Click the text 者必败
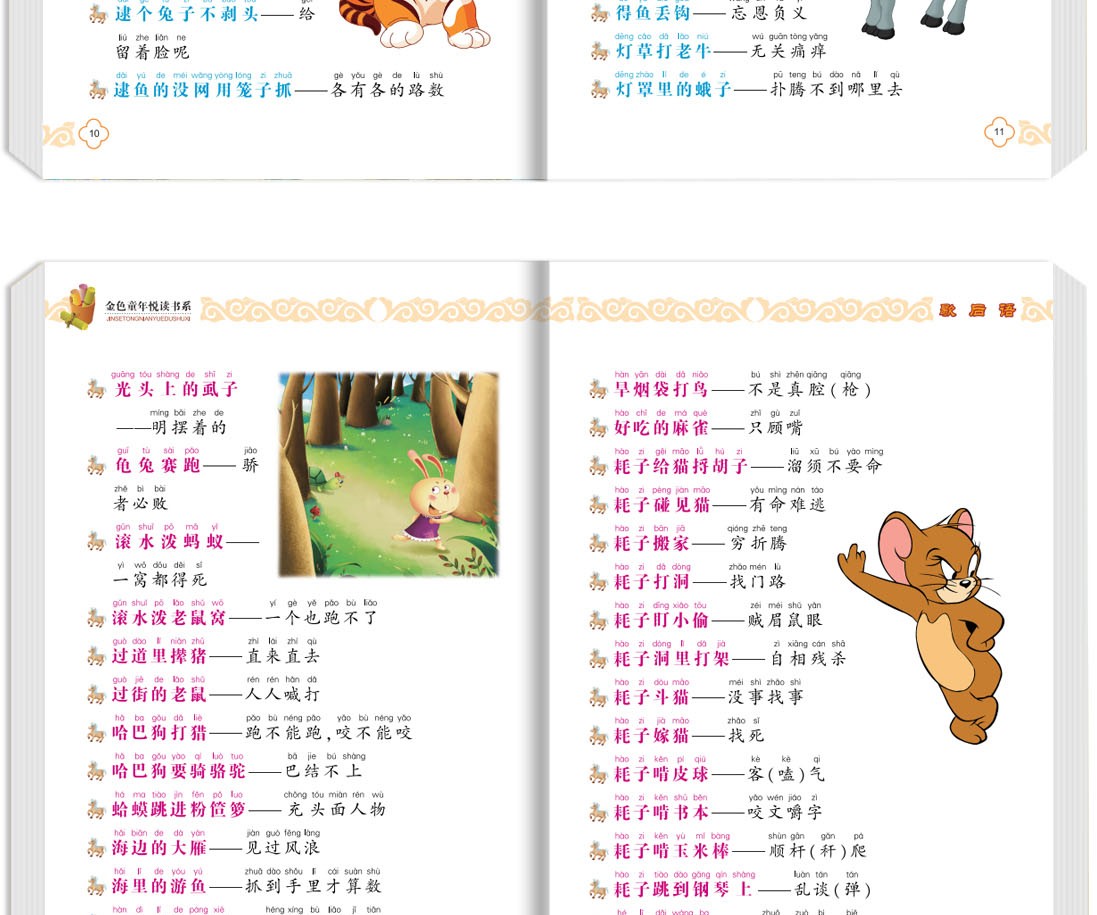The image size is (1097, 915). click(x=141, y=504)
